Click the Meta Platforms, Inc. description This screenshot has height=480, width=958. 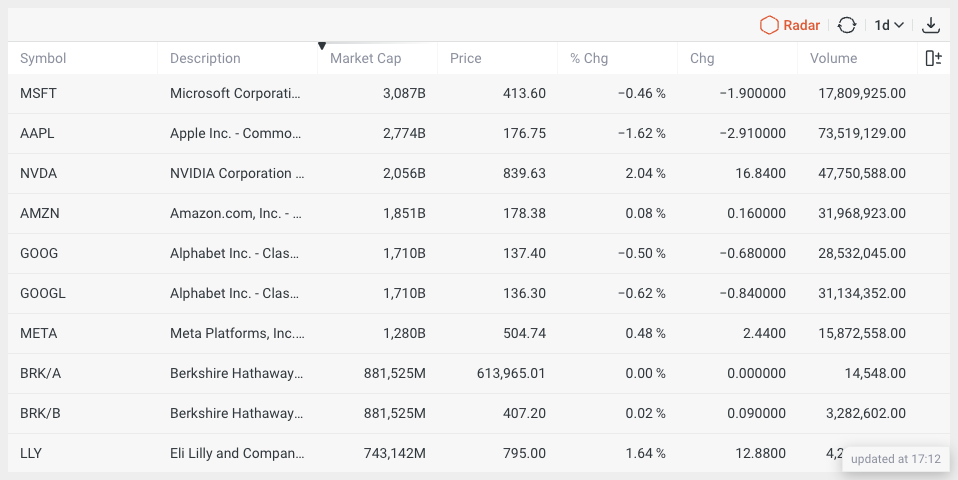point(237,333)
